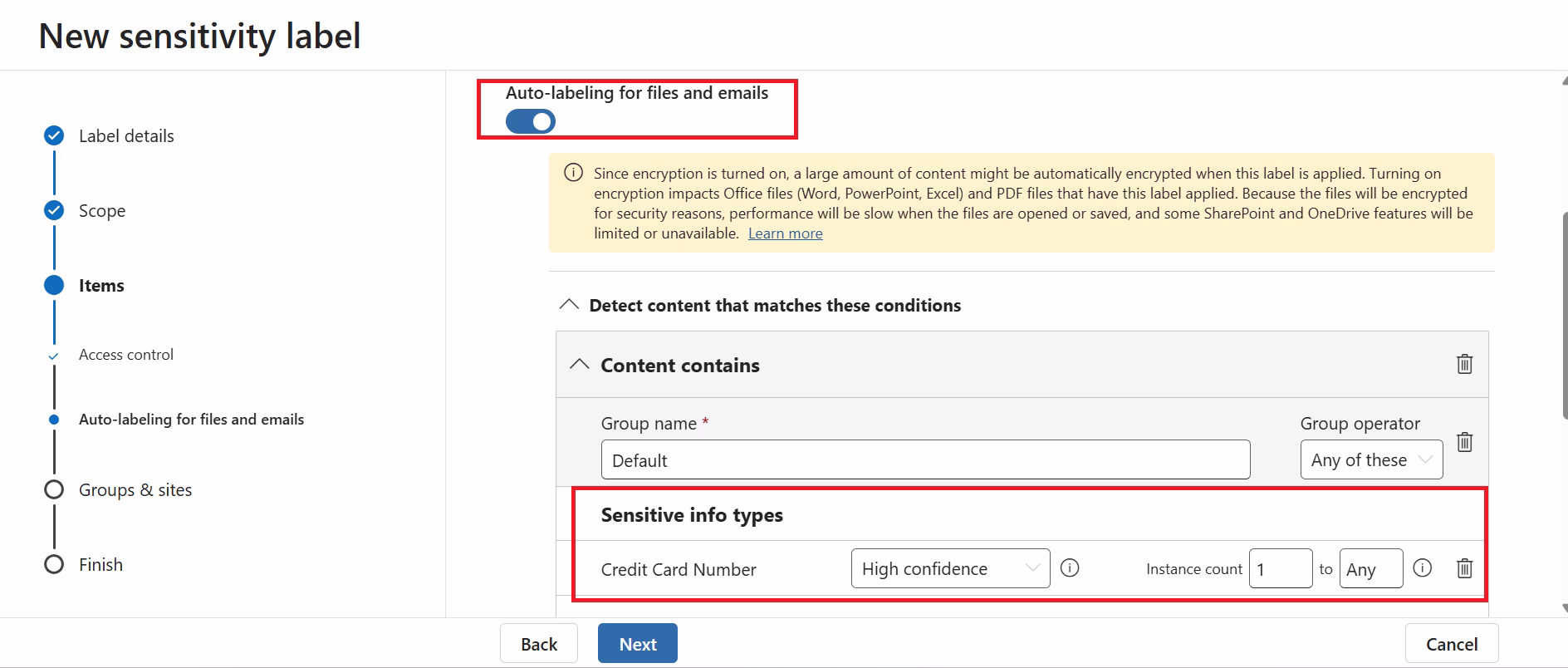Open the High confidence dropdown
This screenshot has width=1568, height=668.
pos(950,568)
